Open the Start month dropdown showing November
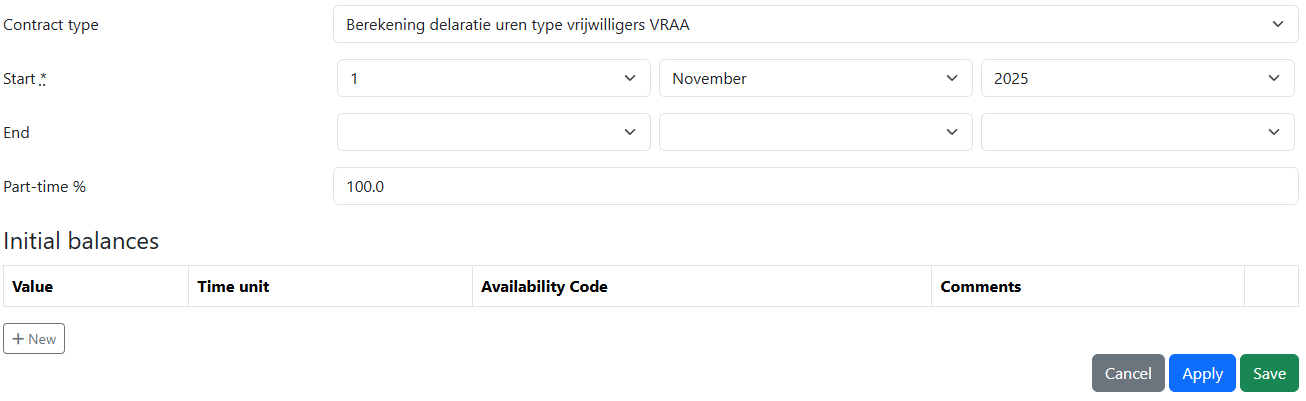This screenshot has width=1306, height=401. coord(815,78)
